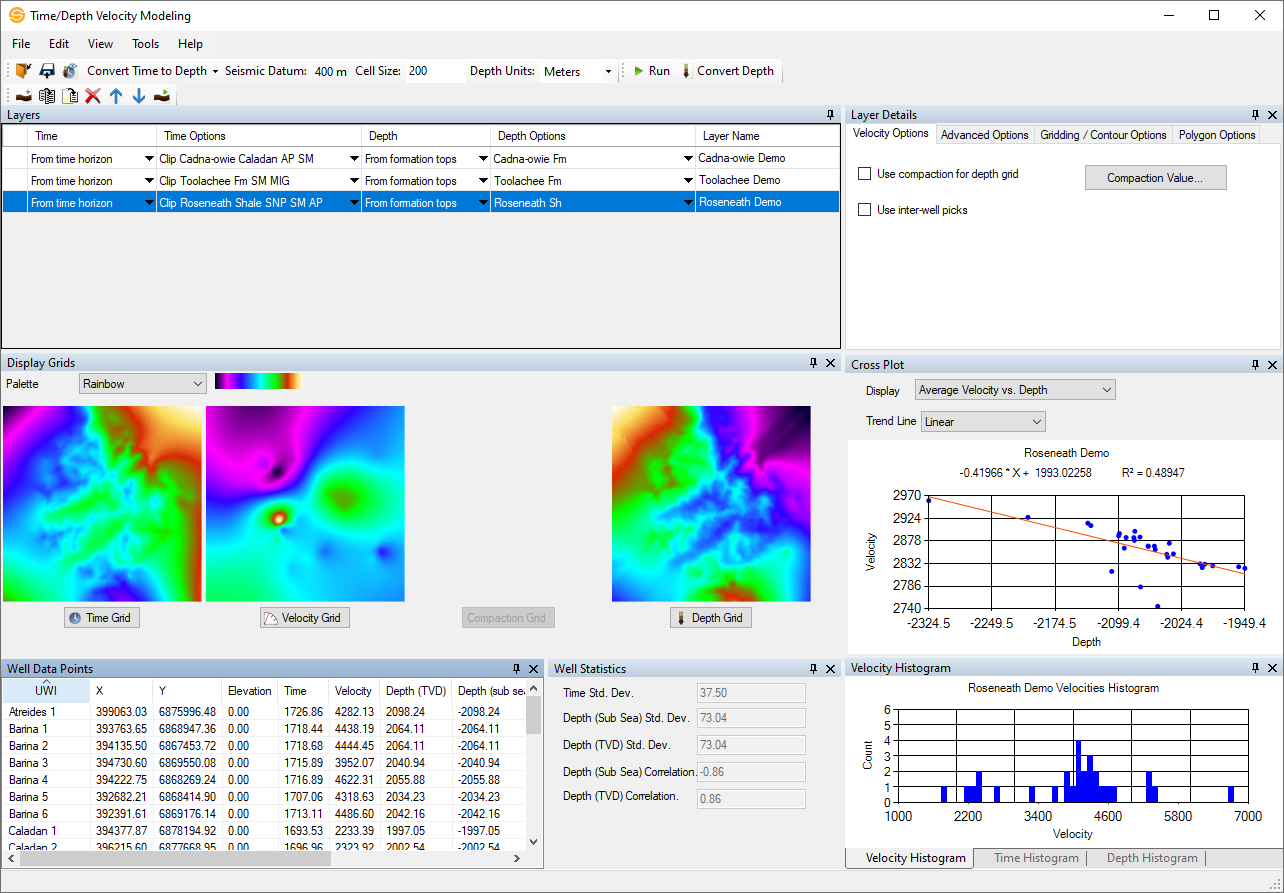Expand the Trend Line Linear dropdown
The width and height of the screenshot is (1284, 893).
click(x=982, y=422)
